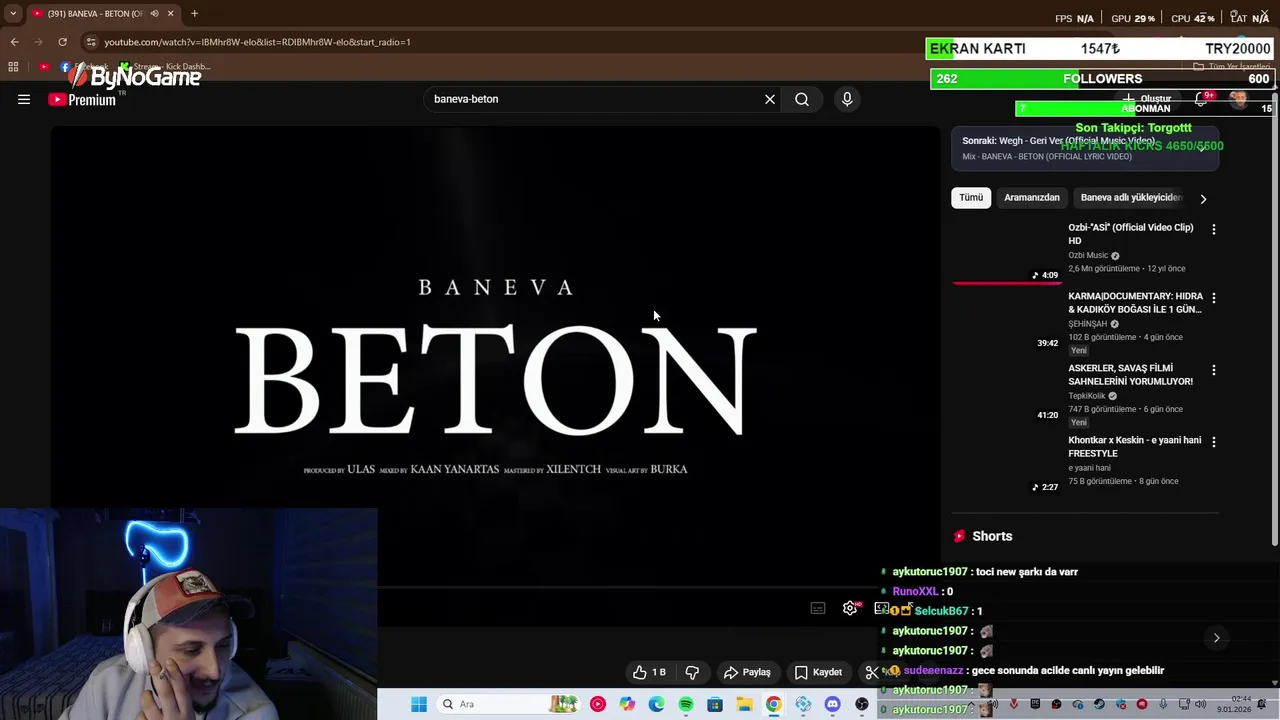Open options for KARMA|DOCUMENTARY video

point(1214,298)
